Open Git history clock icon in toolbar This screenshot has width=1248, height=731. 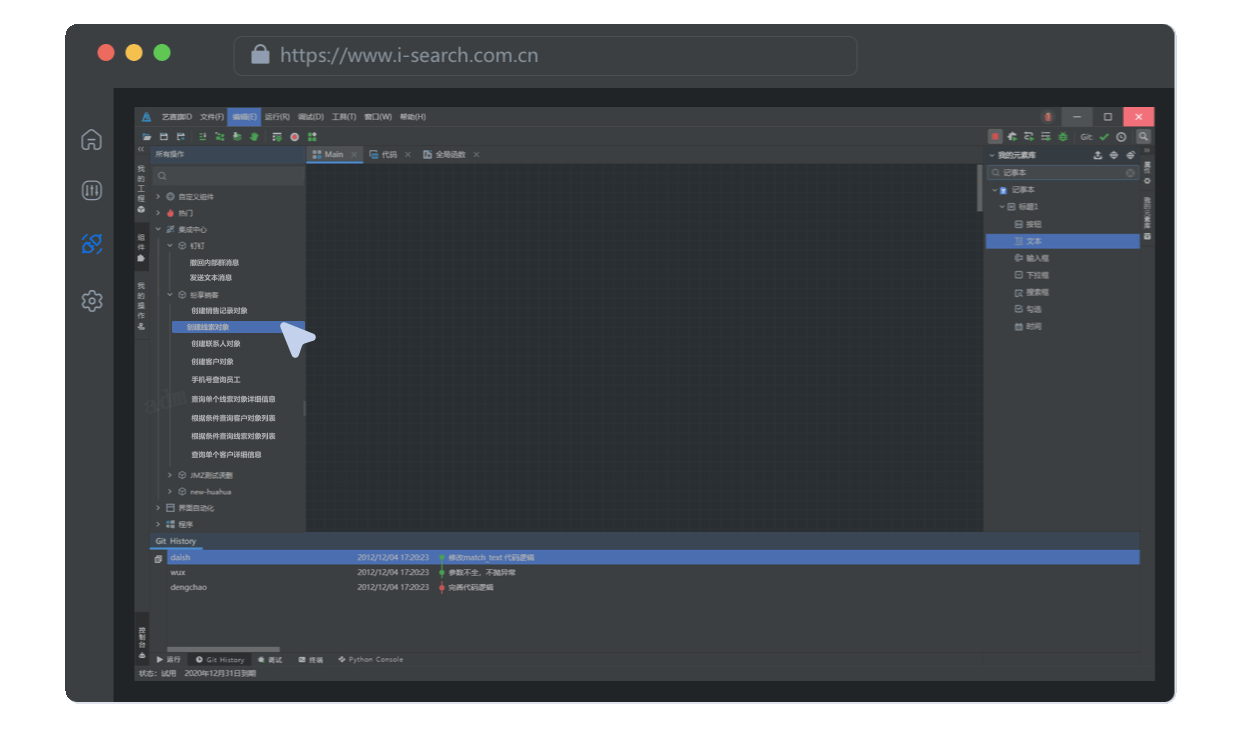[x=1121, y=137]
